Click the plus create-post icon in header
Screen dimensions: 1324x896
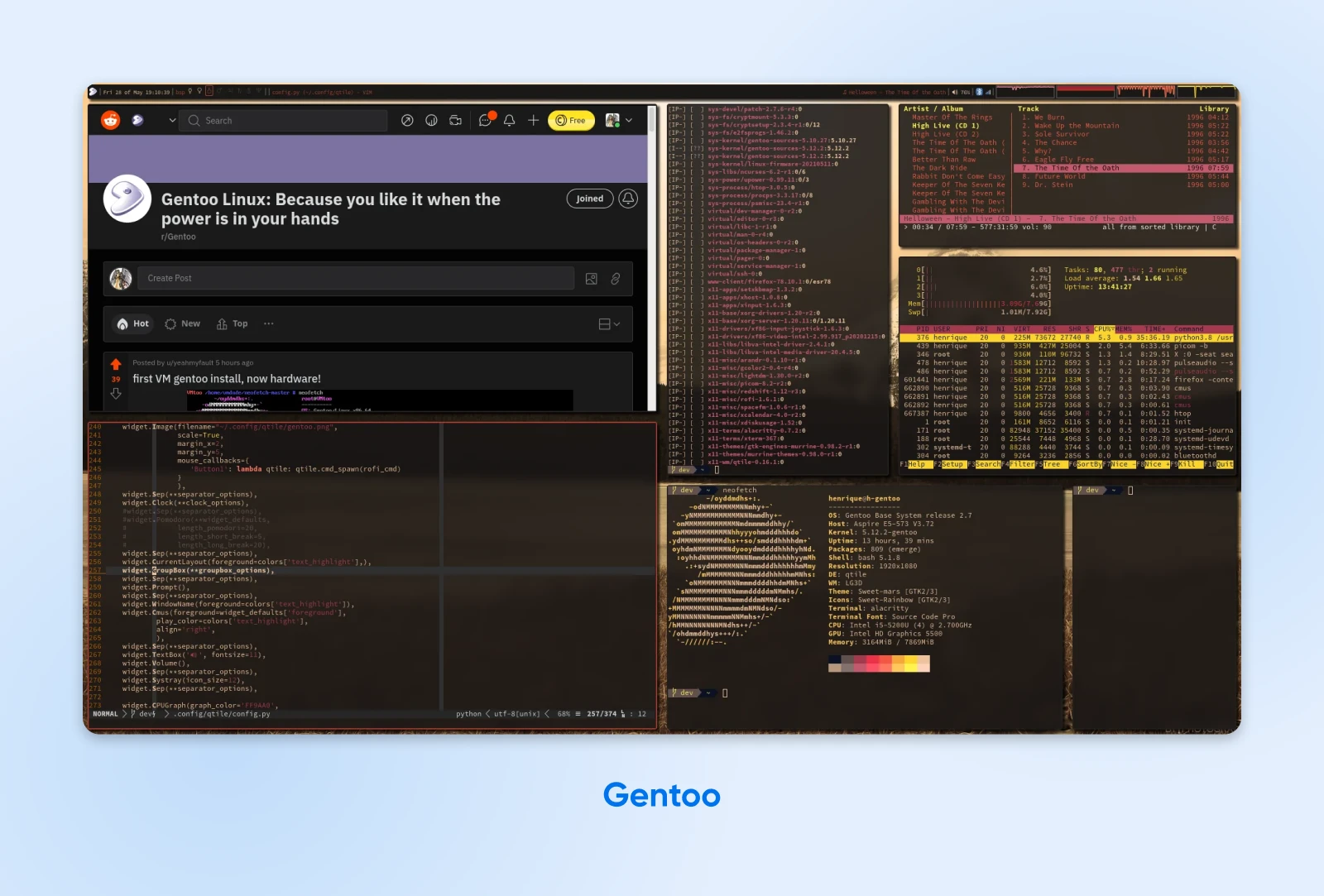coord(534,120)
